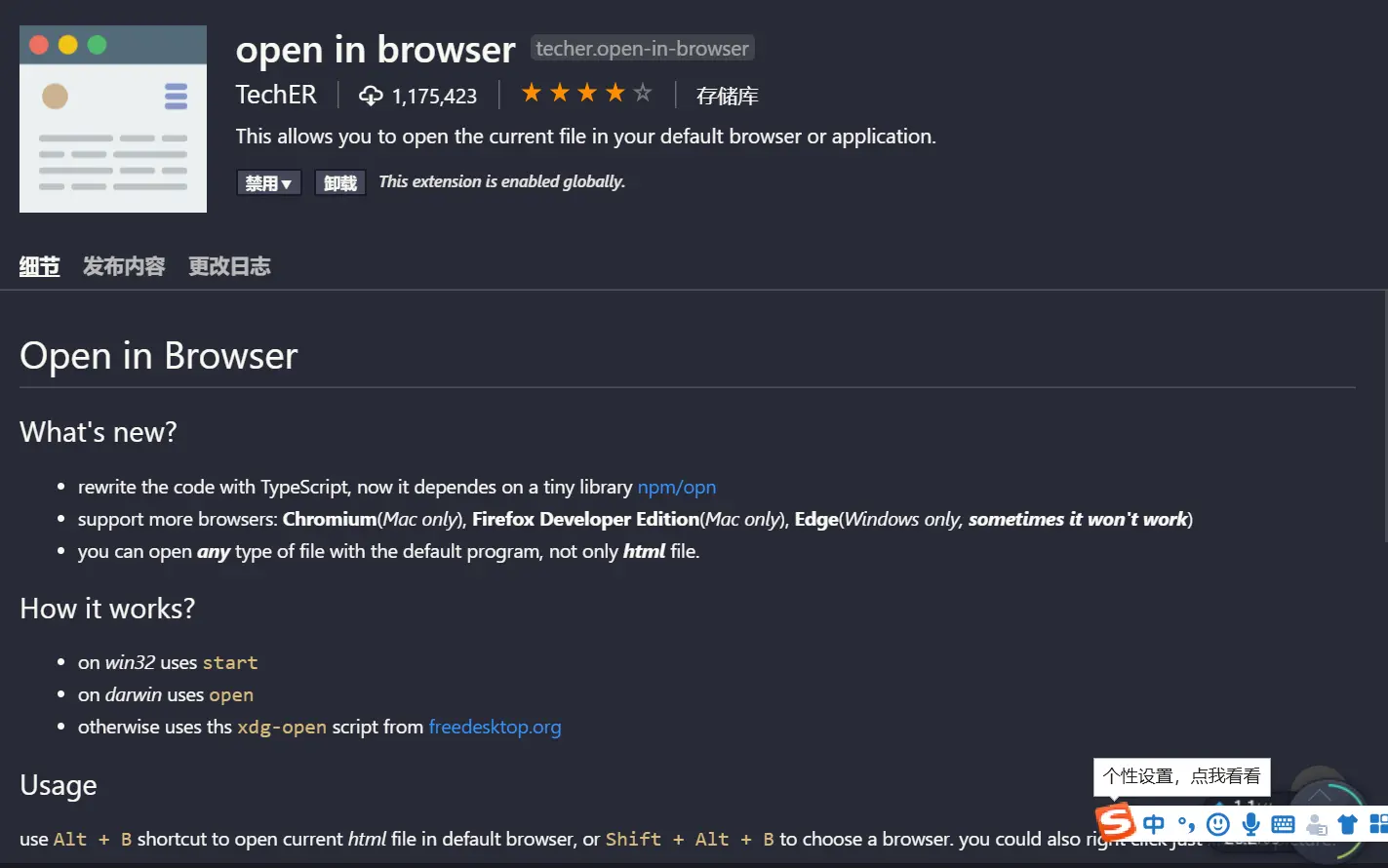Viewport: 1388px width, 868px height.
Task: Click the first rating star
Action: 532,93
